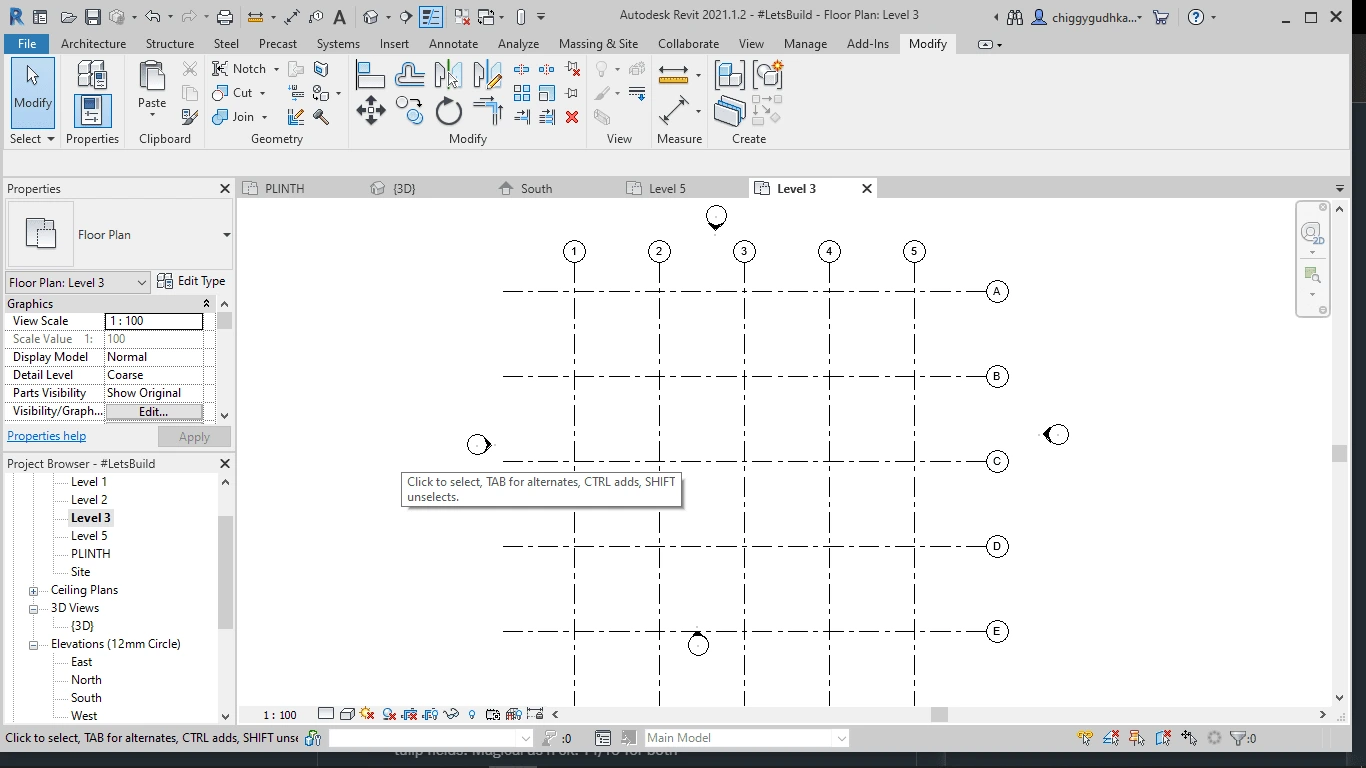Screen dimensions: 1366x768
Task: Activate Mirror - Draw Axis tool
Action: pyautogui.click(x=487, y=75)
